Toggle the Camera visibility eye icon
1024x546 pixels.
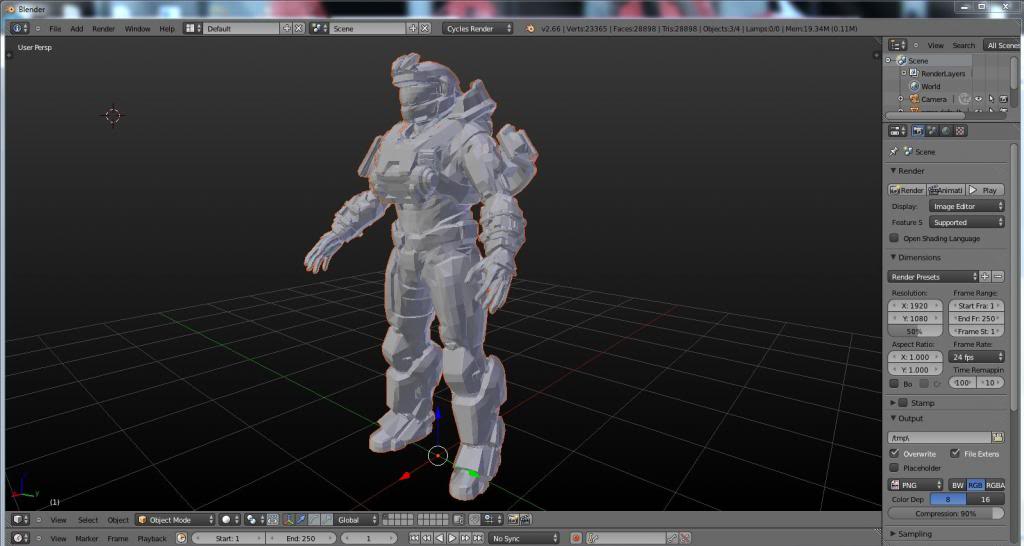978,99
